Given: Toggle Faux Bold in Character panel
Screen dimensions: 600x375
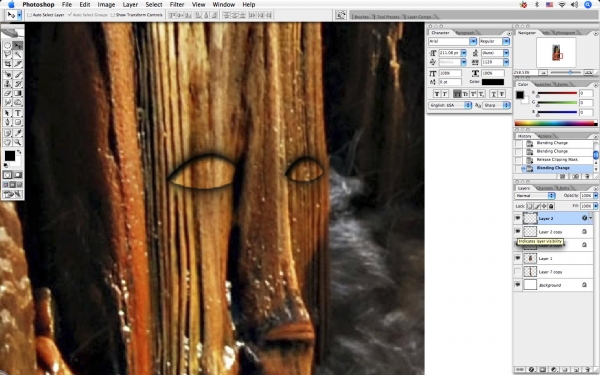Looking at the screenshot, I should click(x=437, y=94).
